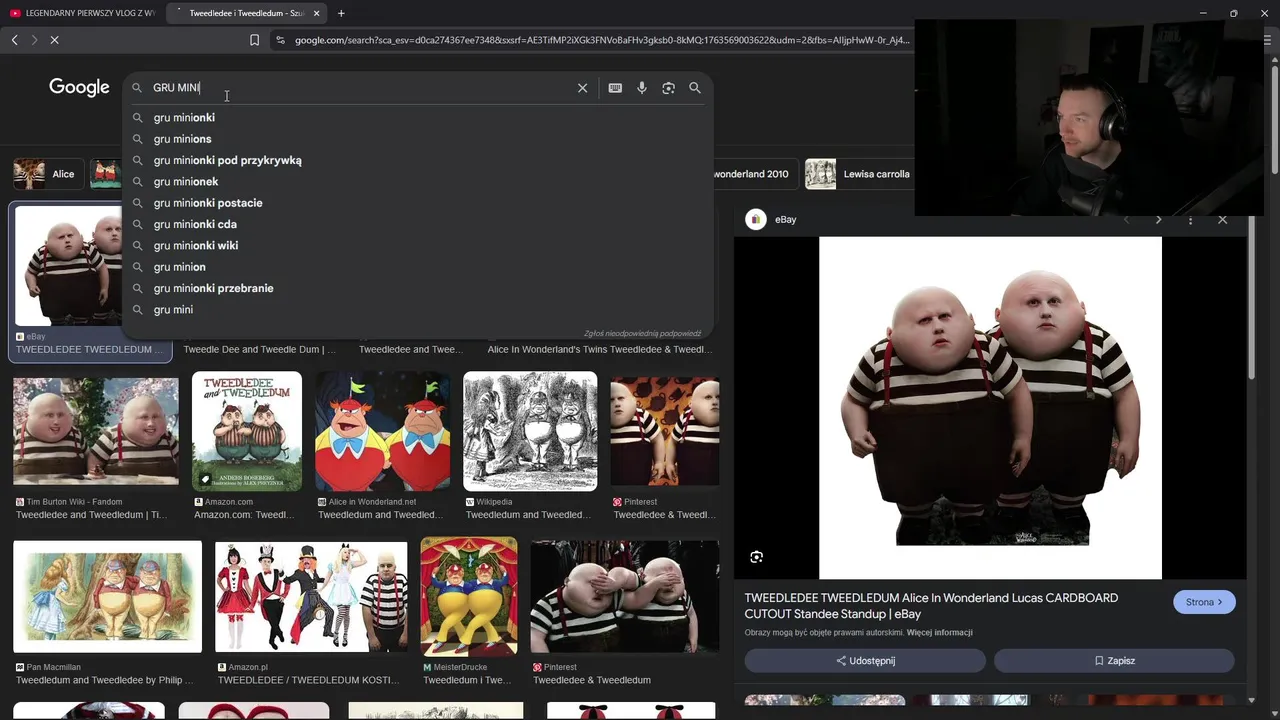Open the Alice in Wonderland.net cartoon thumbnail
This screenshot has width=1280, height=720.
click(x=382, y=431)
